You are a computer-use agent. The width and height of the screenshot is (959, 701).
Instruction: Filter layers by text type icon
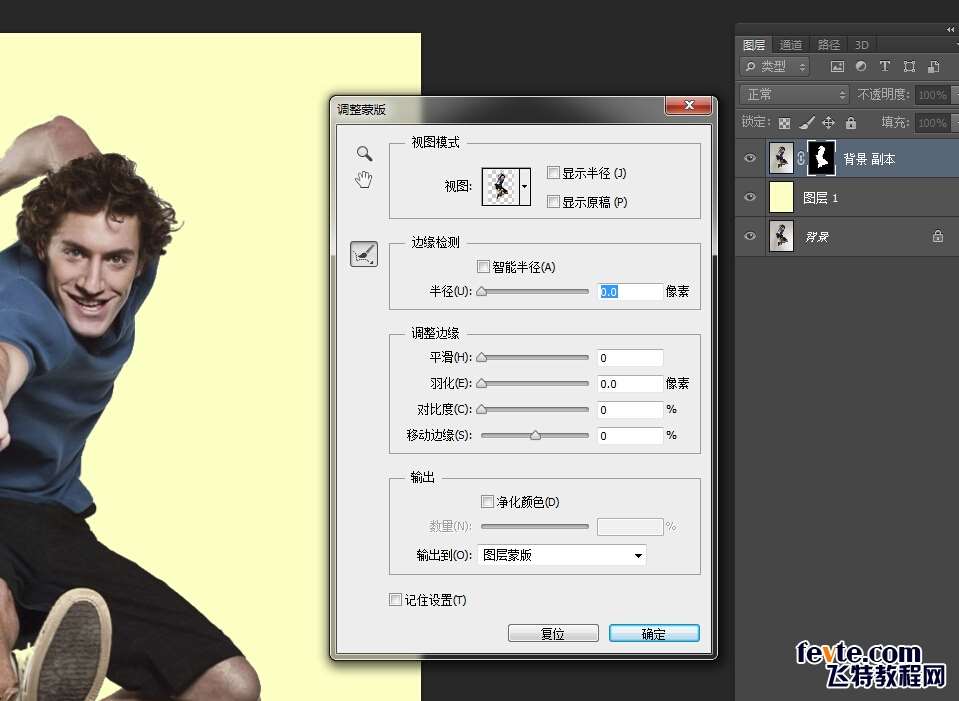885,67
